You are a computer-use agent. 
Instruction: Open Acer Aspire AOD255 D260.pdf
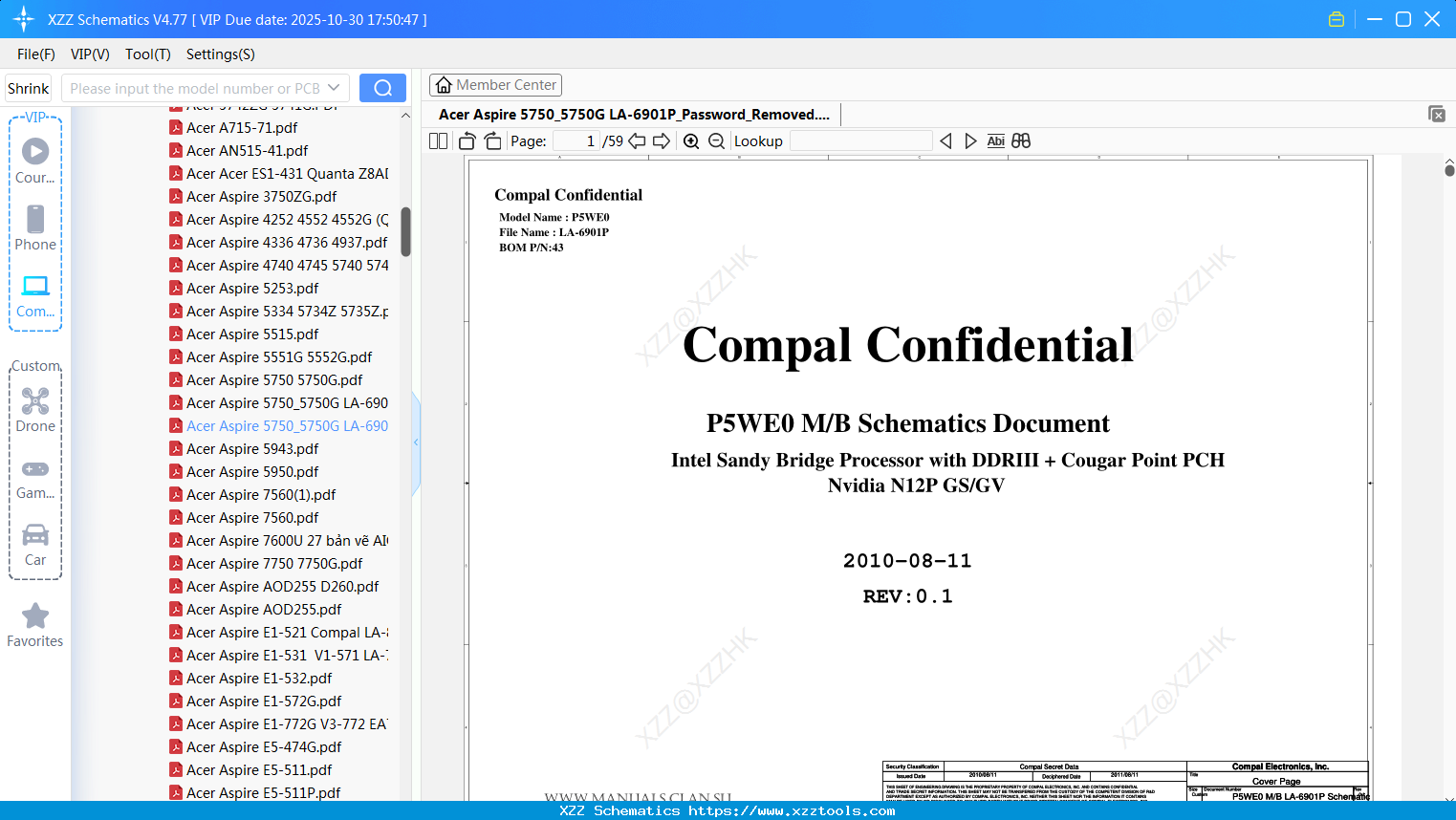pyautogui.click(x=273, y=586)
